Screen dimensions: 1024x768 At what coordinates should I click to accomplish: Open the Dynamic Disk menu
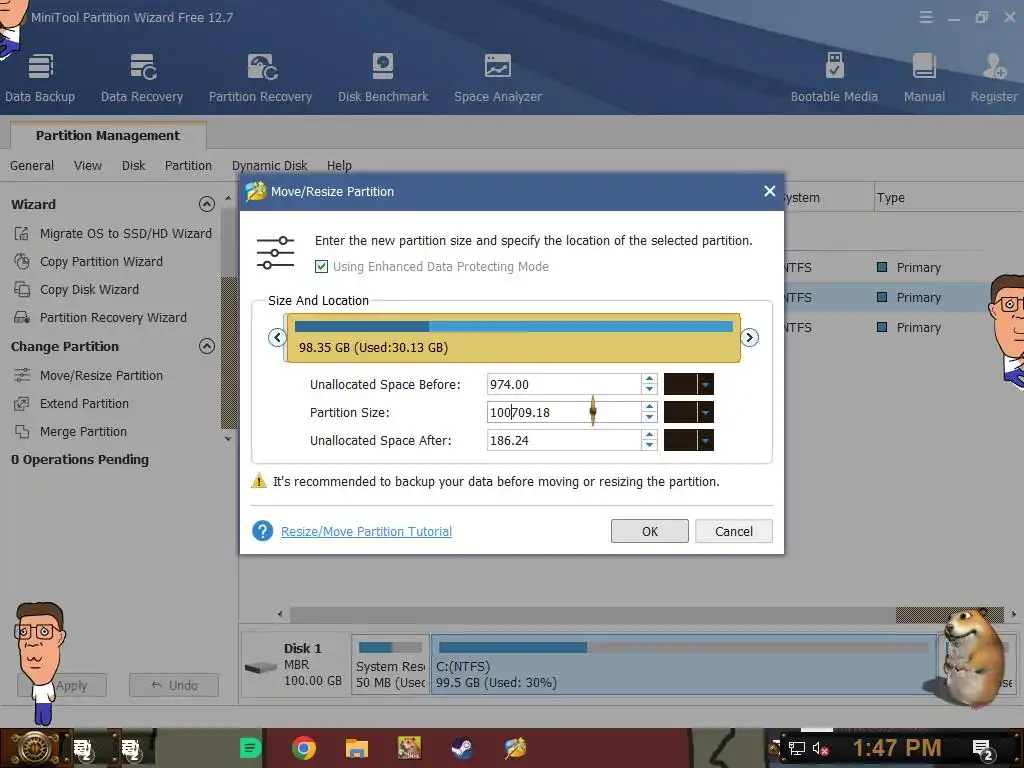coord(269,165)
